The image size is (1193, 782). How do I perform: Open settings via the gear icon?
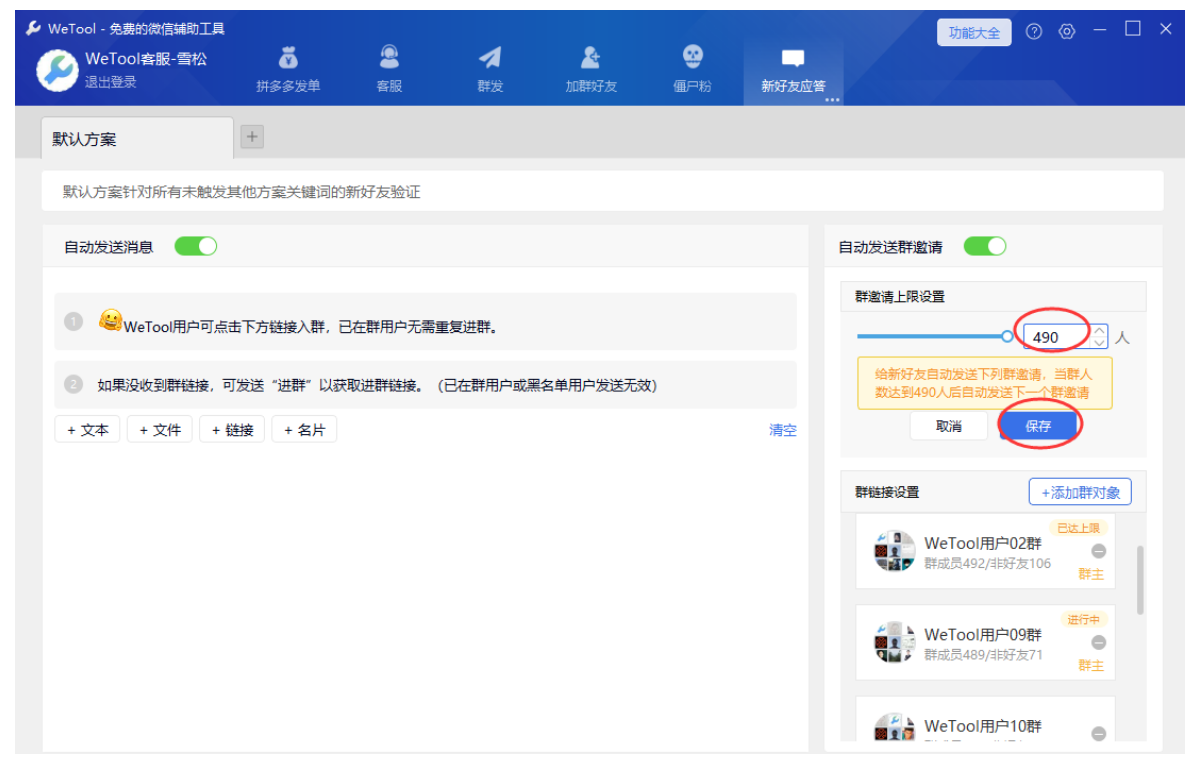tap(1067, 32)
